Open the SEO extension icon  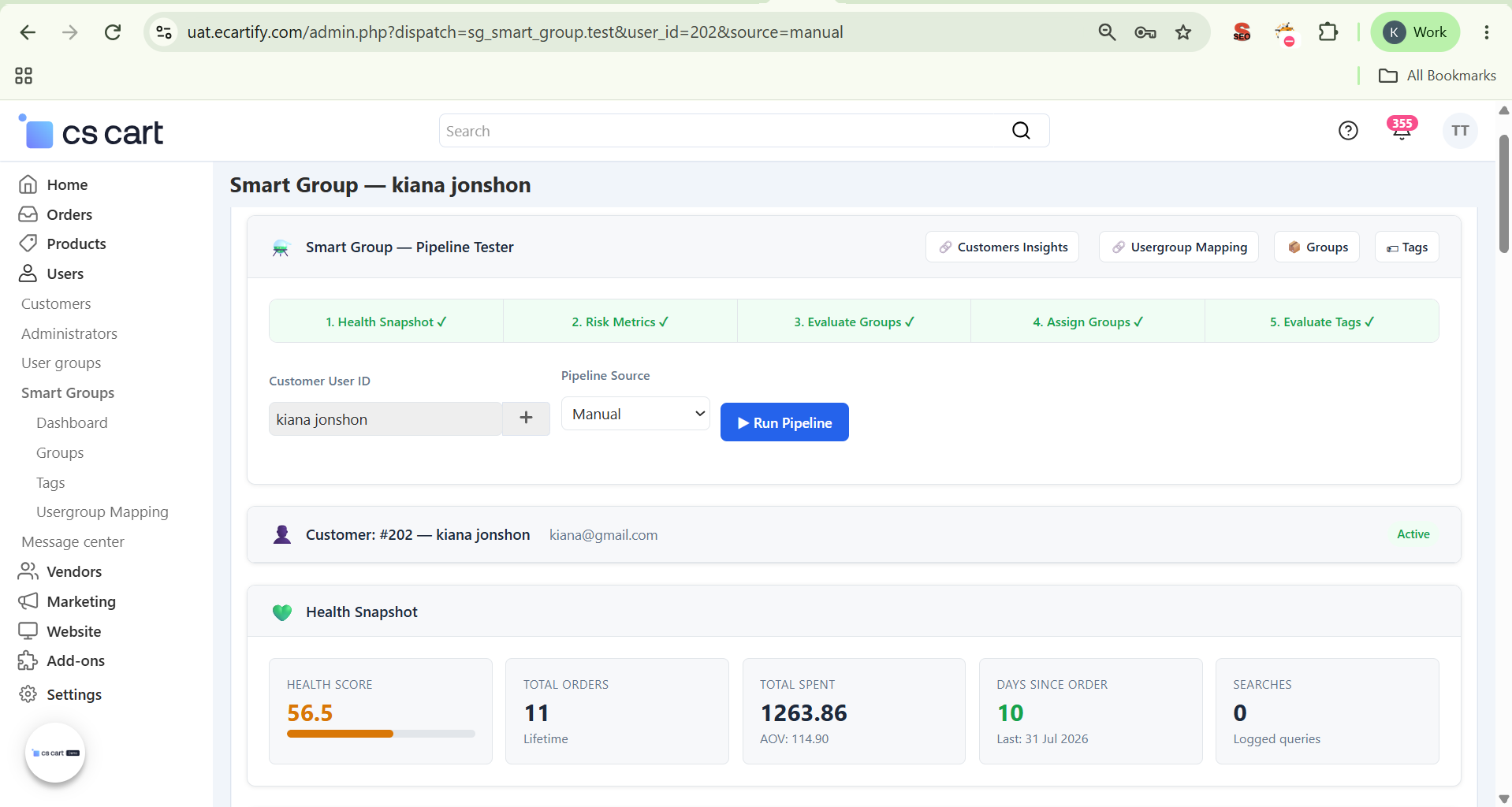[1242, 32]
